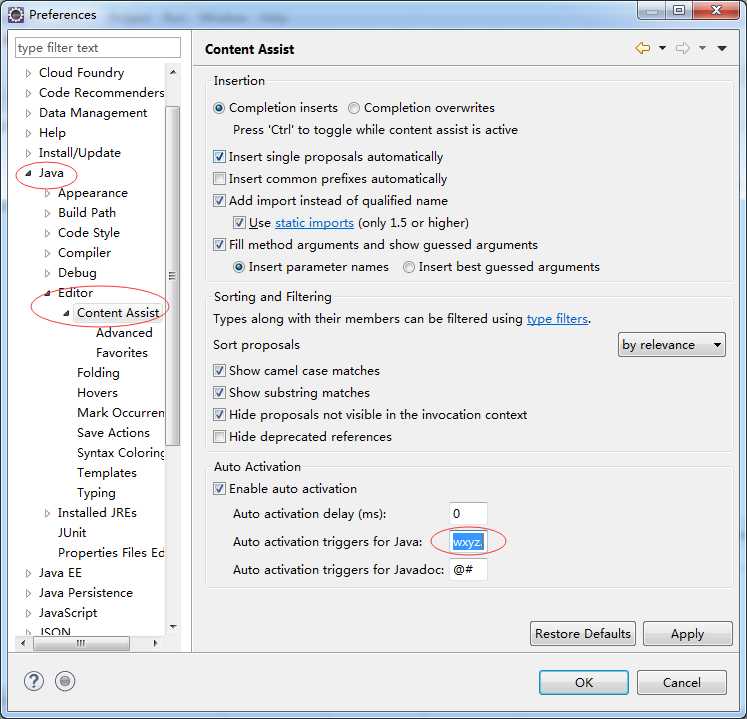This screenshot has height=719, width=747.
Task: Click tree horizontal scrollbar right arrow
Action: pyautogui.click(x=155, y=643)
